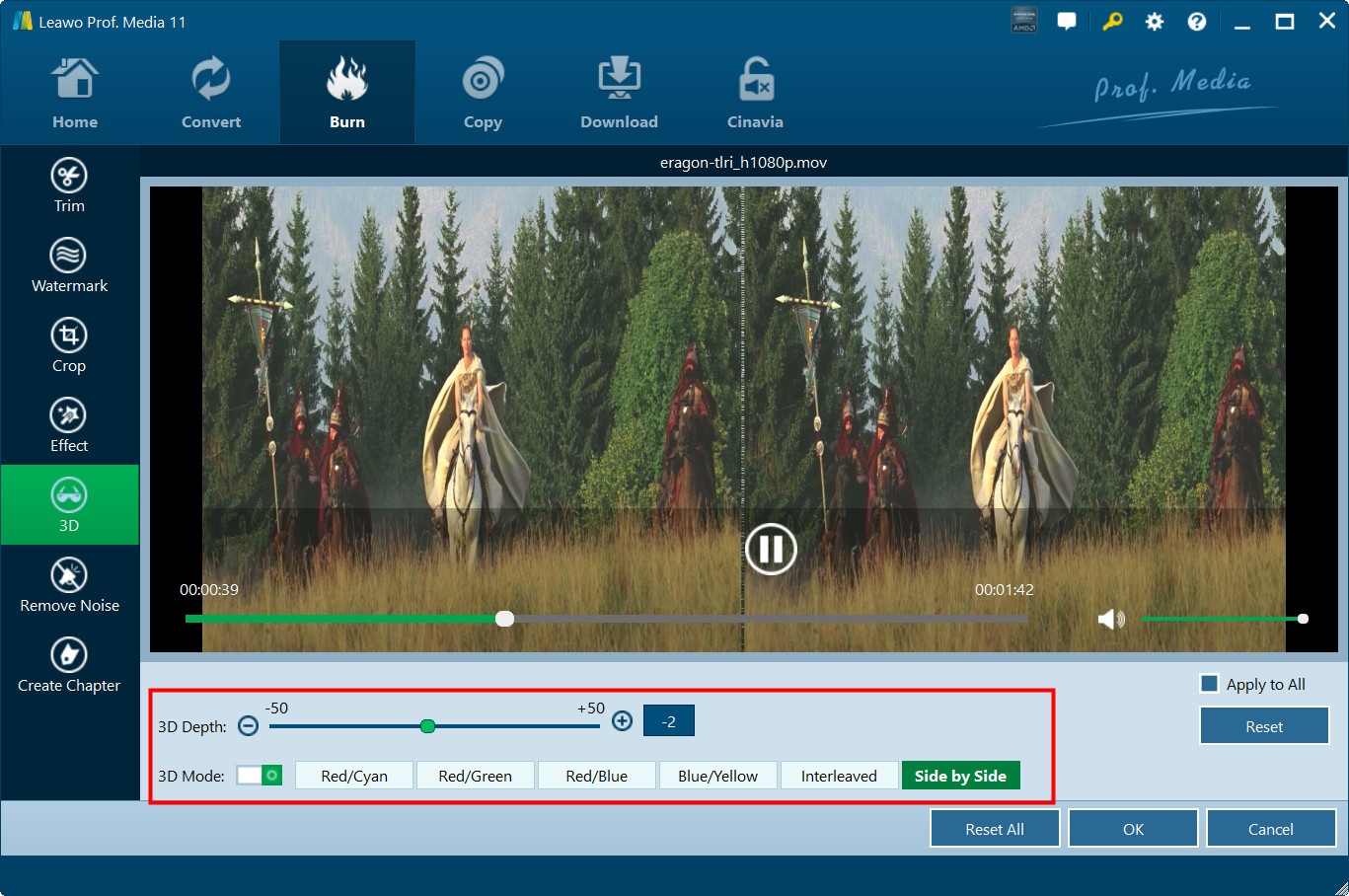Select Red/Green 3D mode
The width and height of the screenshot is (1349, 896).
pyautogui.click(x=476, y=776)
